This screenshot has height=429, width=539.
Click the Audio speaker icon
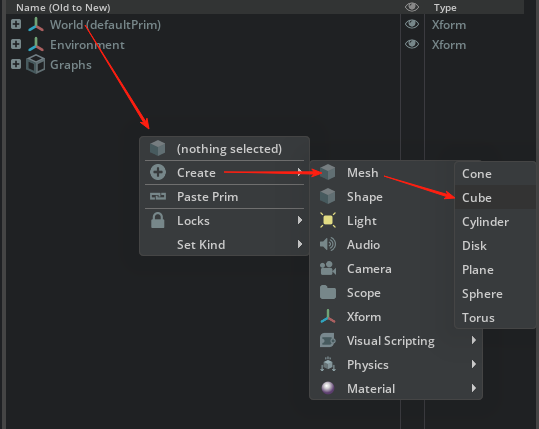[x=328, y=244]
